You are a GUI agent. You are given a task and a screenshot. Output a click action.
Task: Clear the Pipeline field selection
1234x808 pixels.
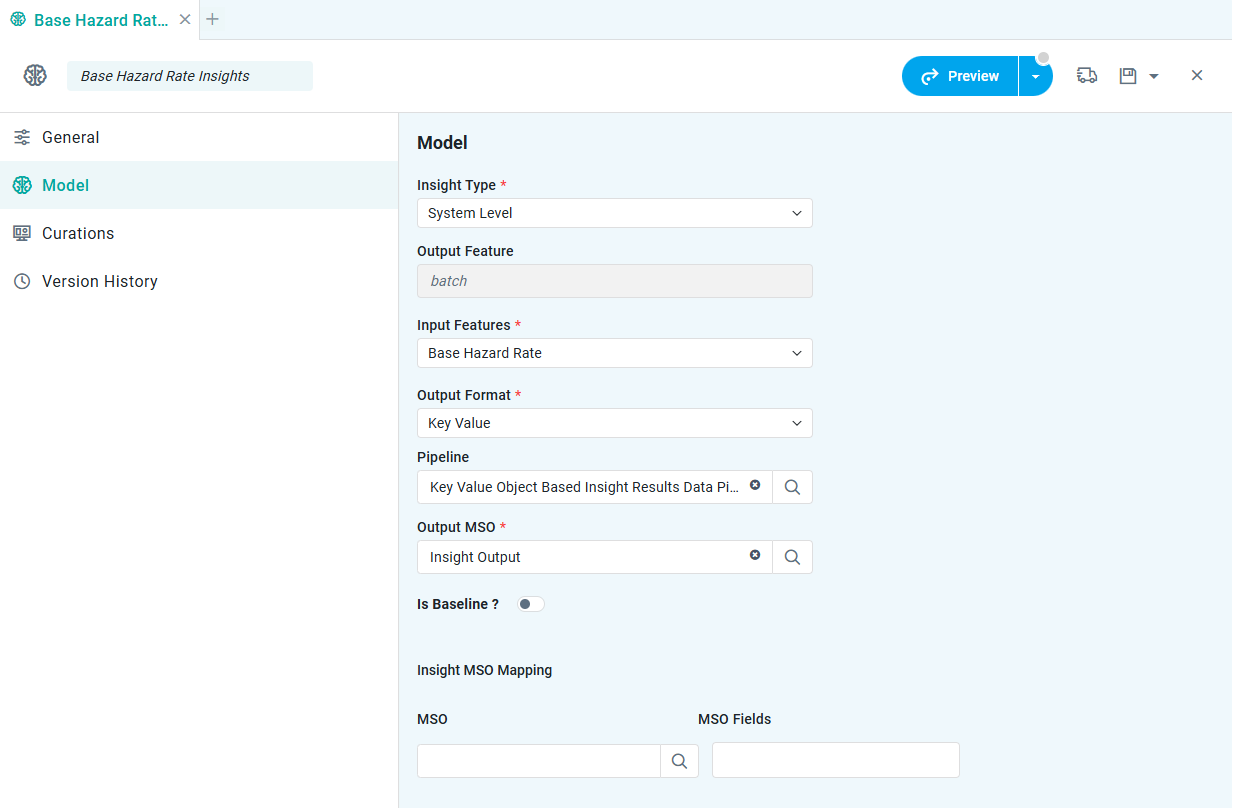point(755,485)
